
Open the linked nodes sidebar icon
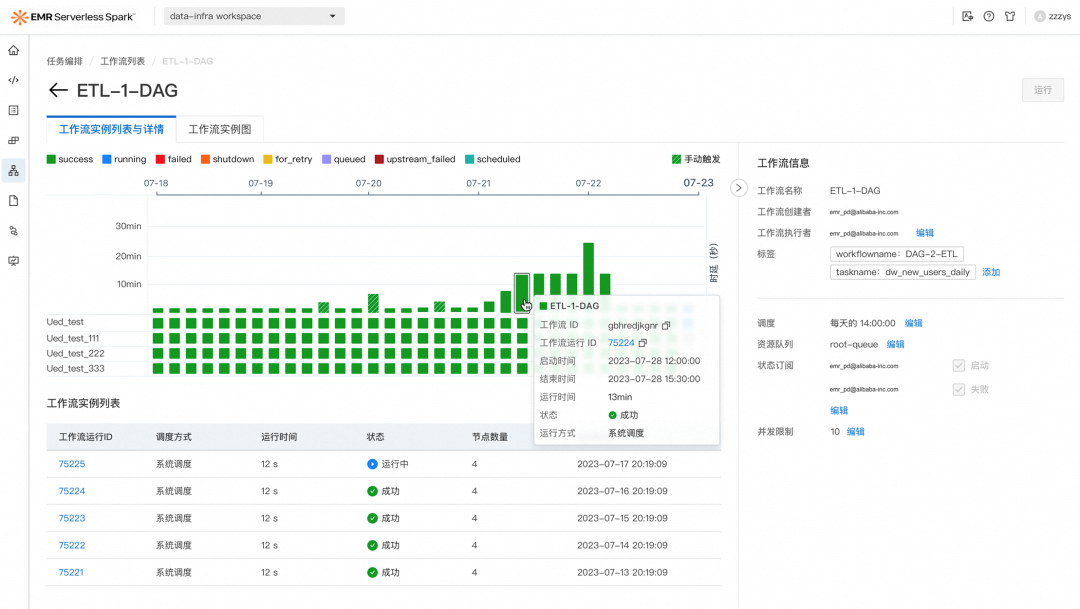tap(13, 231)
